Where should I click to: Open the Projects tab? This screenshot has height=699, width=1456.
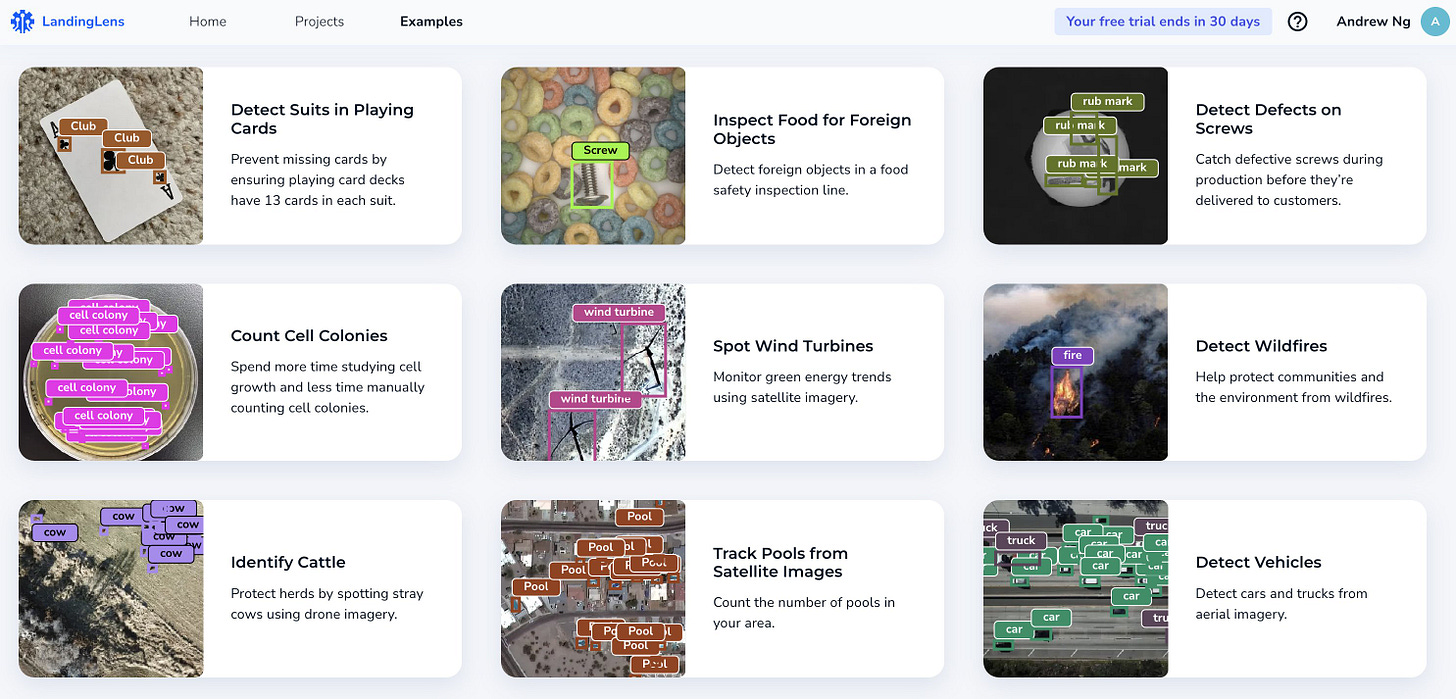319,21
